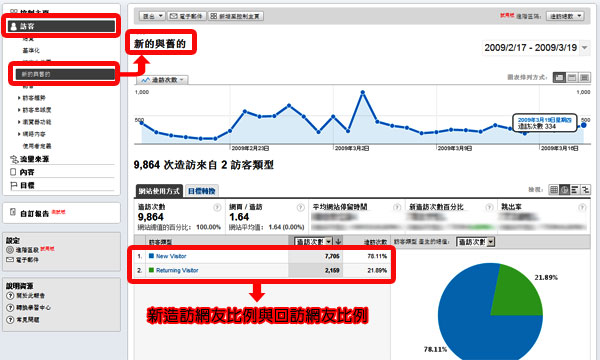Click help icon beside 新造訪次數百分比 metric
Screen dimensions: 600x360
pyautogui.click(x=489, y=207)
